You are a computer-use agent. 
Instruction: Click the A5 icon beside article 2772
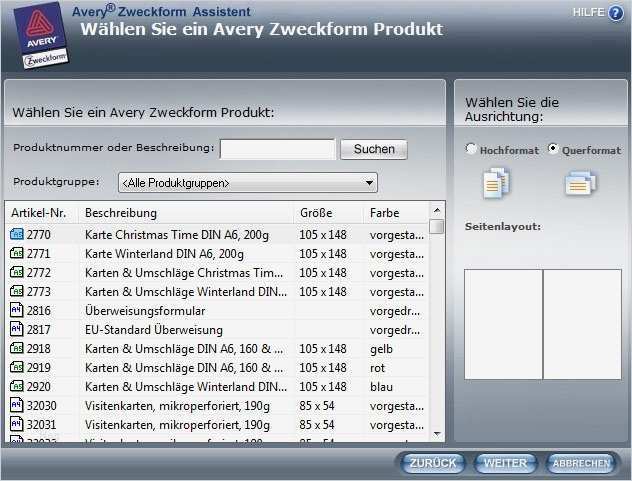17,272
